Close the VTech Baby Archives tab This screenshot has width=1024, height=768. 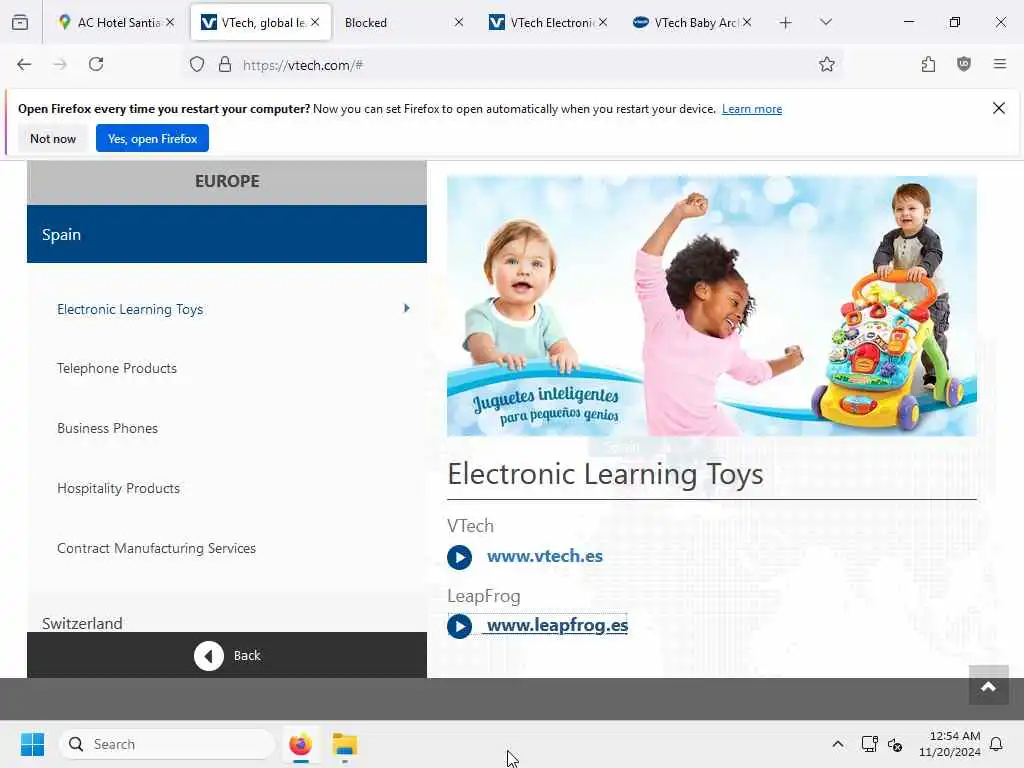click(x=747, y=22)
